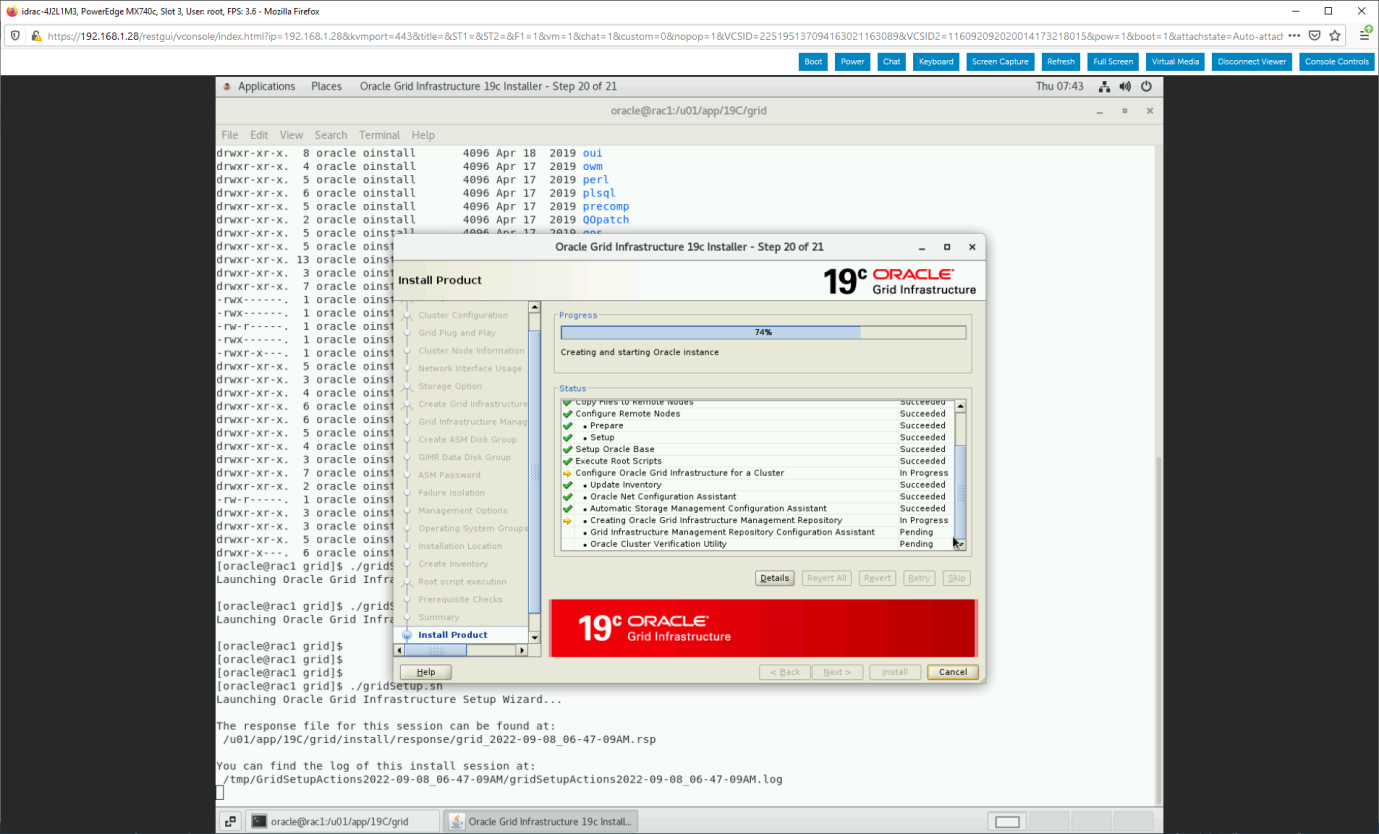This screenshot has height=834, width=1379.
Task: Click the network status icon in top panel
Action: click(x=1104, y=86)
